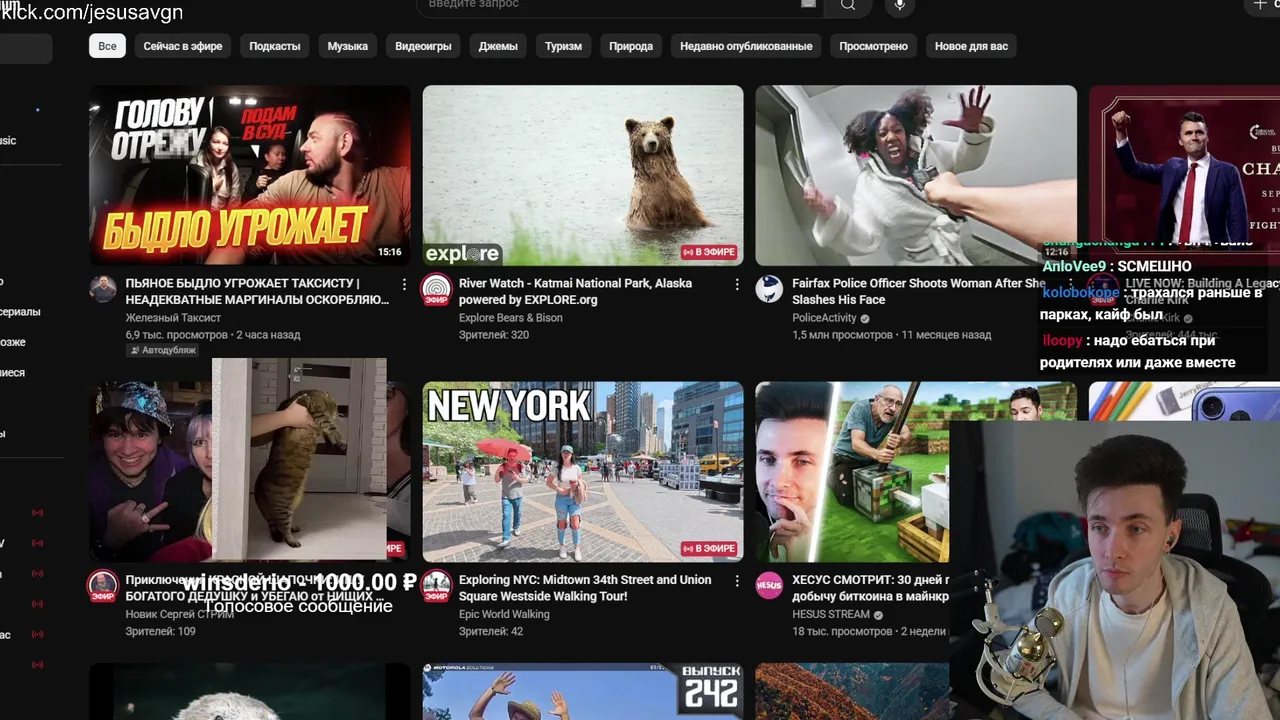Open the 'ХЕСУС СМОТРИТ: 30 дней' title
Screen dimensions: 1280x720
[870, 587]
